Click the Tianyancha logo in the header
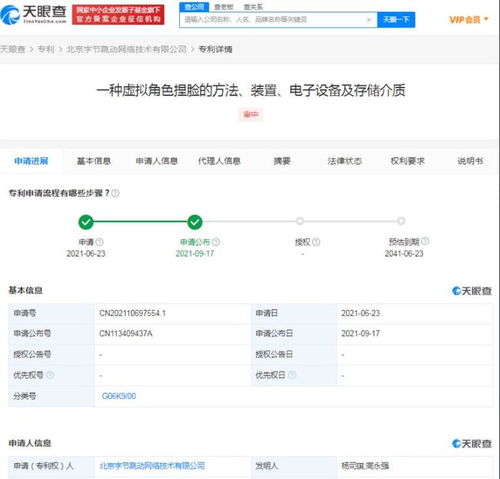 [x=33, y=15]
